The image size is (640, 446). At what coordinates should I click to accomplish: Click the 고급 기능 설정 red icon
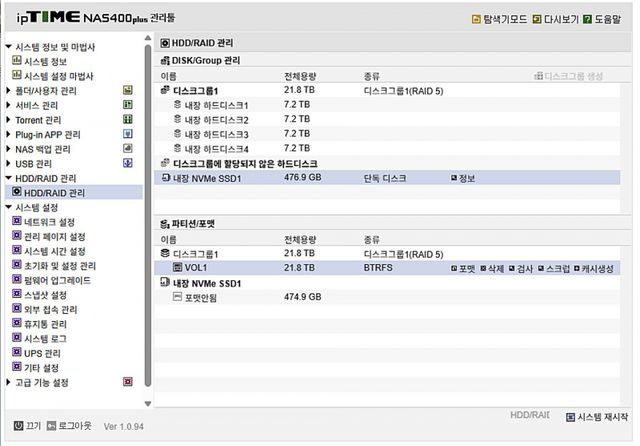(x=128, y=382)
